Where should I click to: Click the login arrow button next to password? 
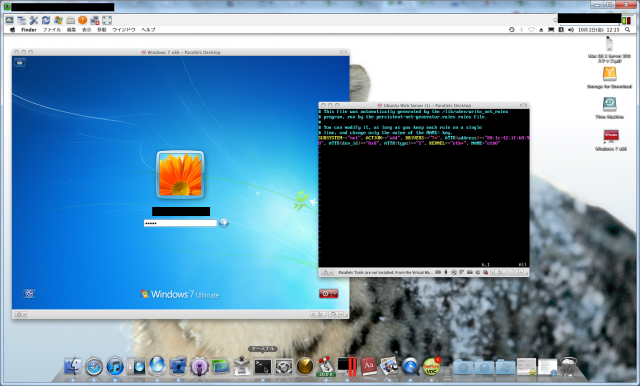(224, 223)
